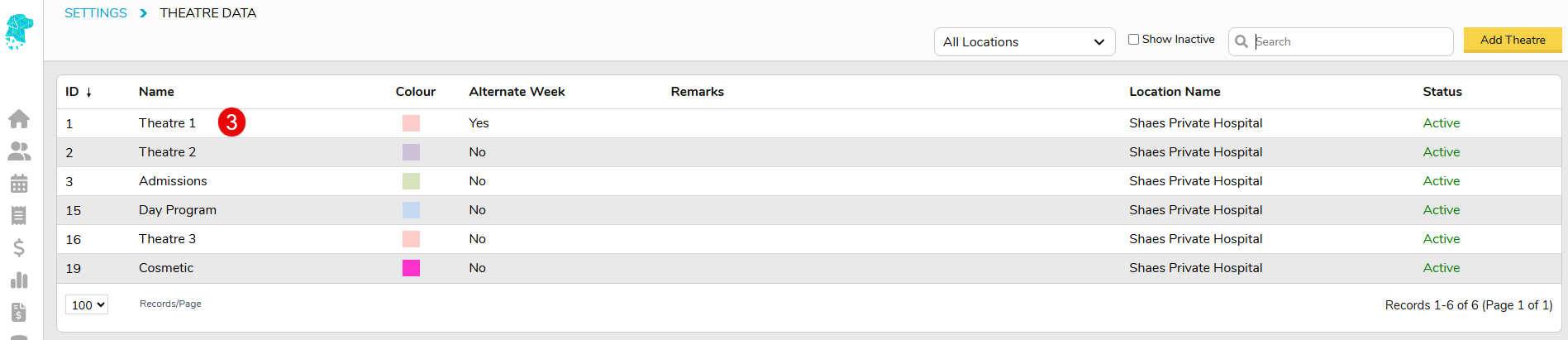Enable the Show Inactive checkbox
Screen dimensions: 1568x340
1134,39
